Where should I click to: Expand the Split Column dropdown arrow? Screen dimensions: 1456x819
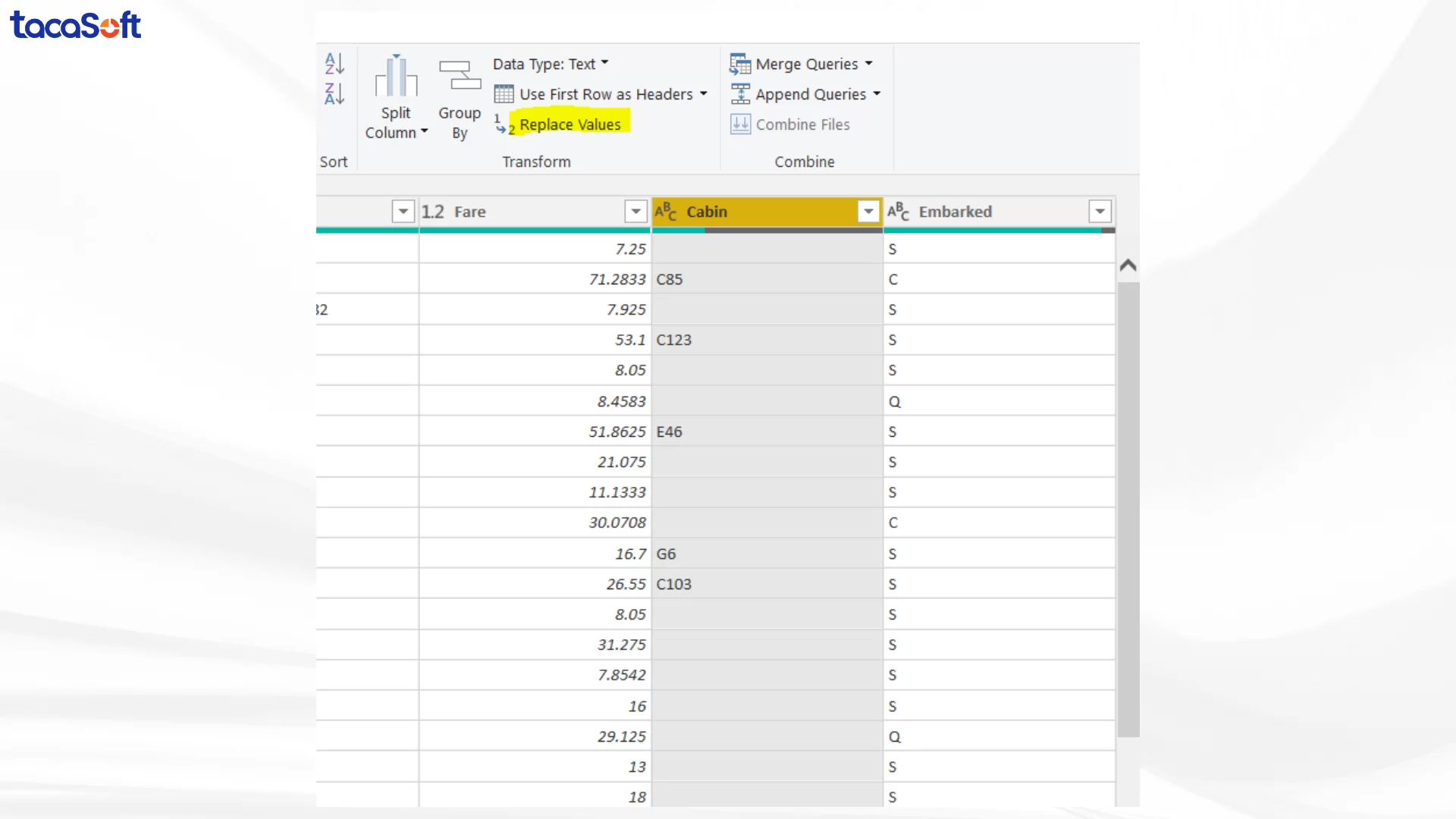(425, 131)
